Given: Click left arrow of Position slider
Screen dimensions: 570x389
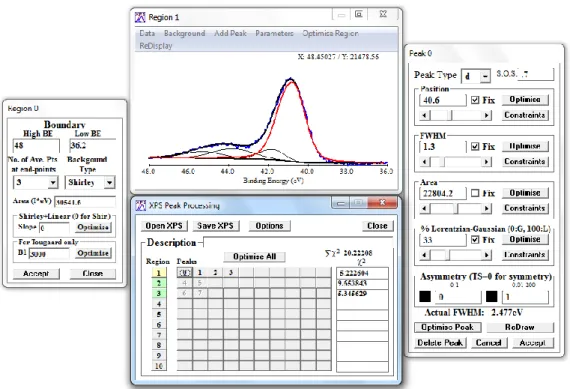Looking at the screenshot, I should (x=425, y=116).
